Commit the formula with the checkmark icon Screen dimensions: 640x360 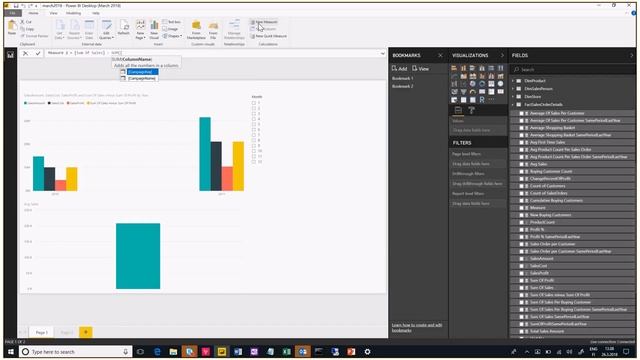38,53
